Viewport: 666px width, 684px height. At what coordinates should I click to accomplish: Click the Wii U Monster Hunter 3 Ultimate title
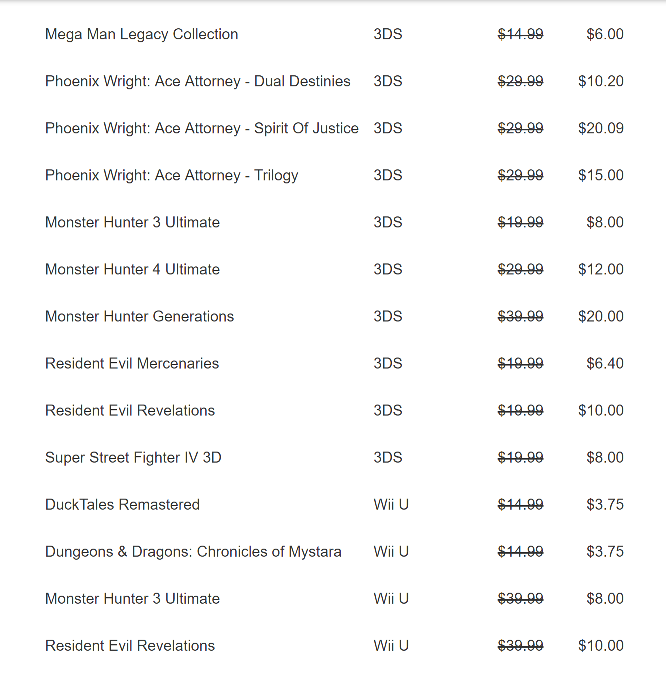coord(132,598)
